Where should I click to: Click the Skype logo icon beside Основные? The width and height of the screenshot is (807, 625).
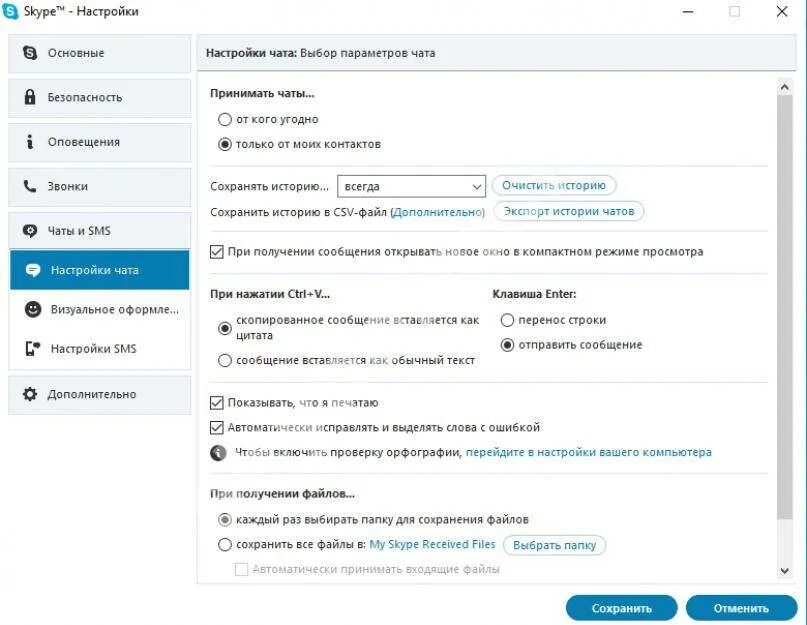pos(30,53)
